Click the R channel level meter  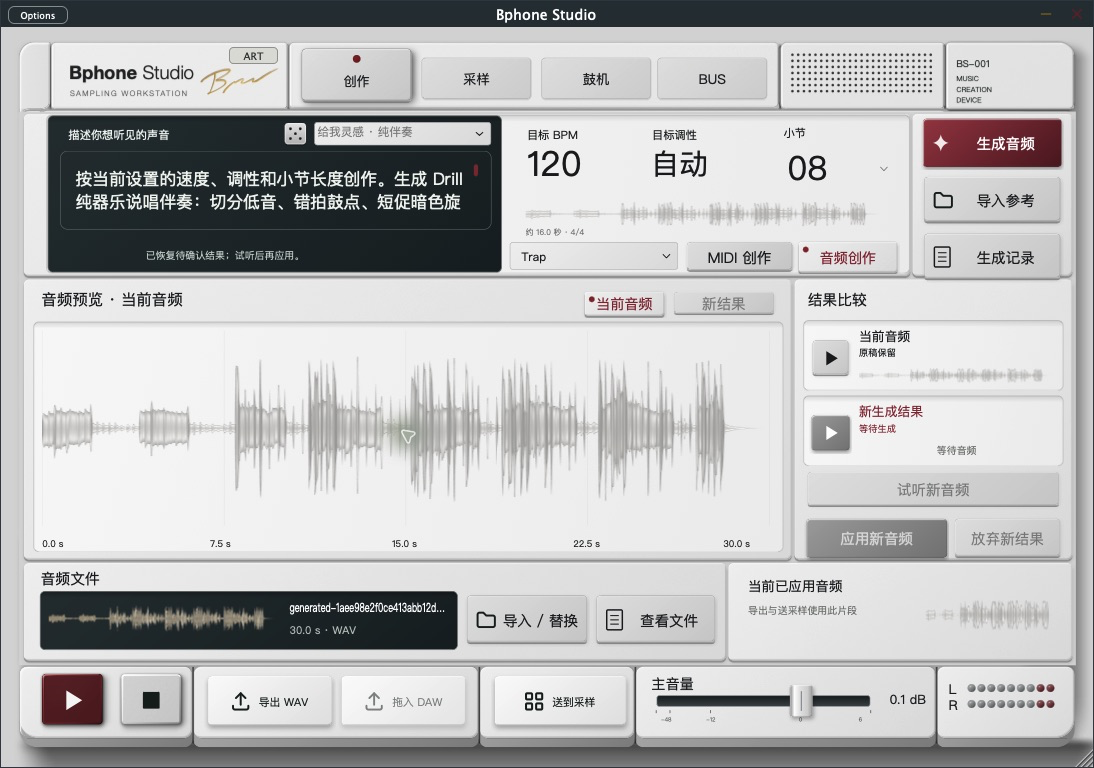1010,704
